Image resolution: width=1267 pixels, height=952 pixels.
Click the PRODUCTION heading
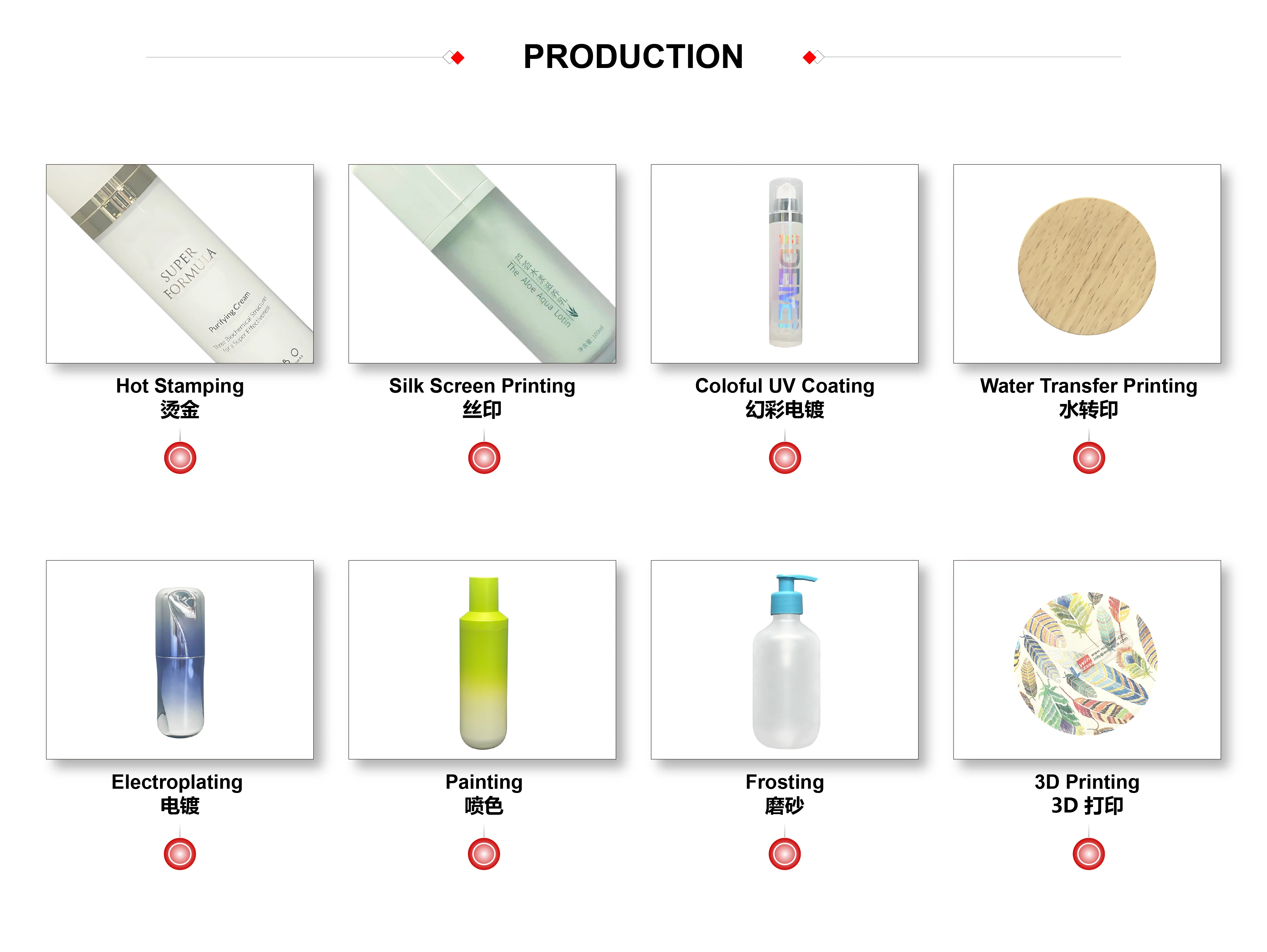(633, 57)
